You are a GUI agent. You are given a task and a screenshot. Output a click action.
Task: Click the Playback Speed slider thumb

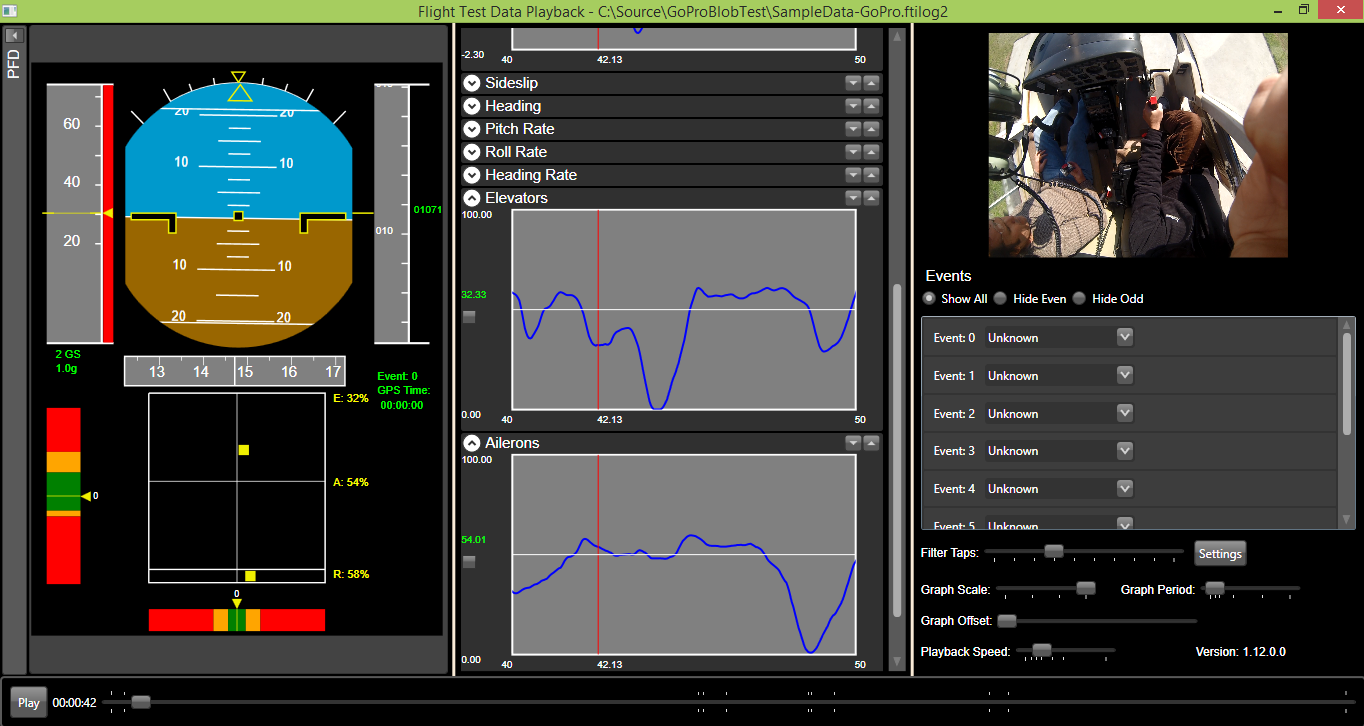[x=1042, y=650]
